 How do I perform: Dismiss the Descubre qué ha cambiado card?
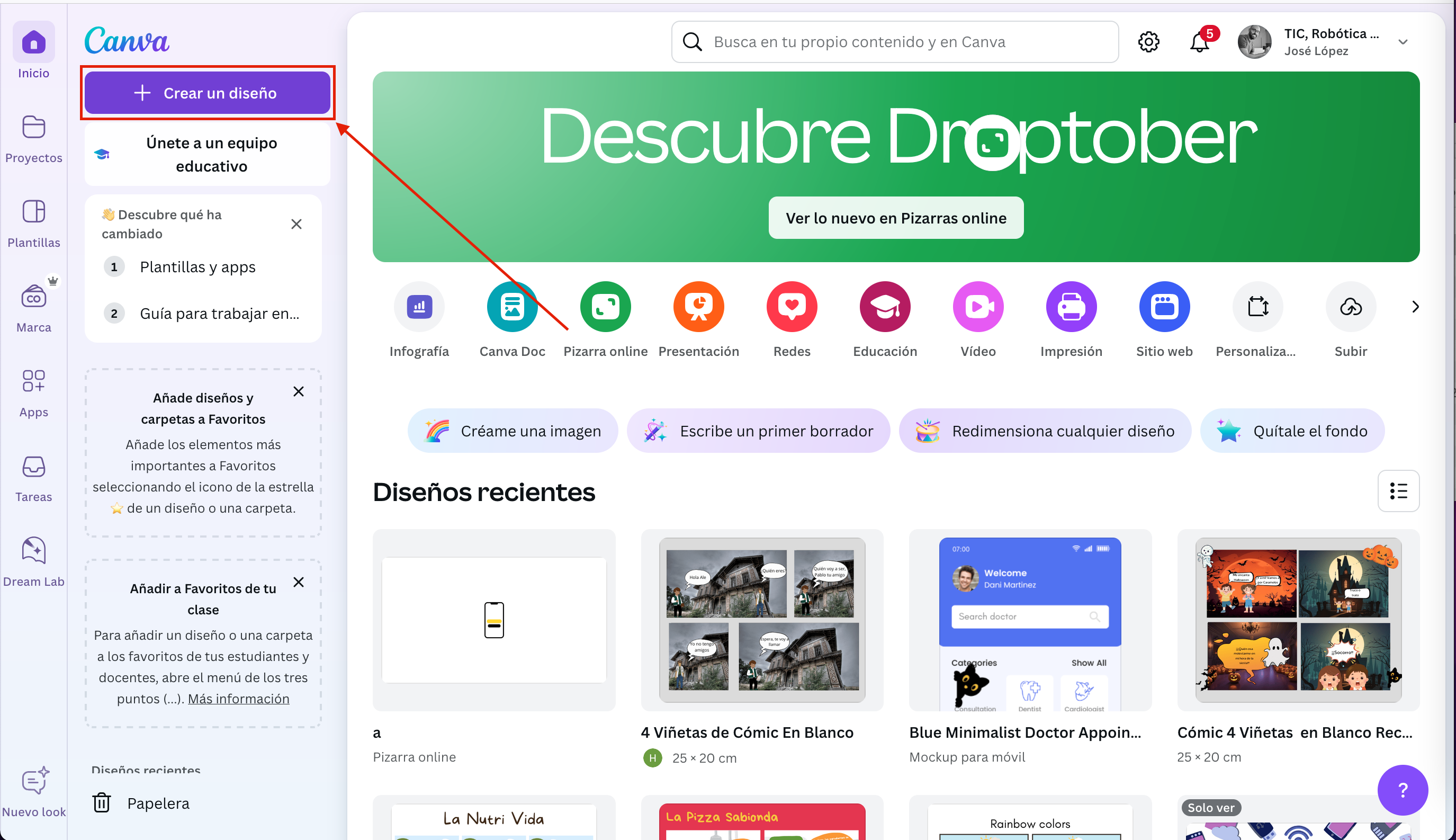click(x=296, y=224)
